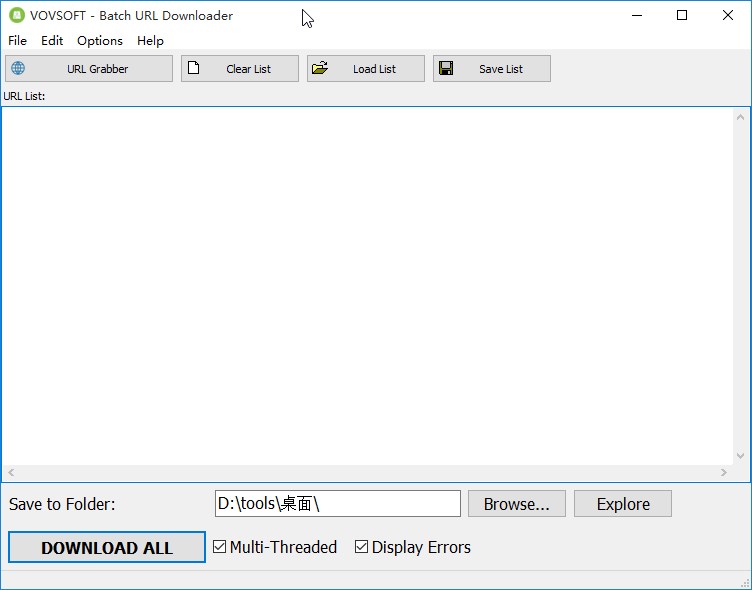Click the VOVSOFT app icon in title bar
The width and height of the screenshot is (752, 590).
[x=17, y=15]
